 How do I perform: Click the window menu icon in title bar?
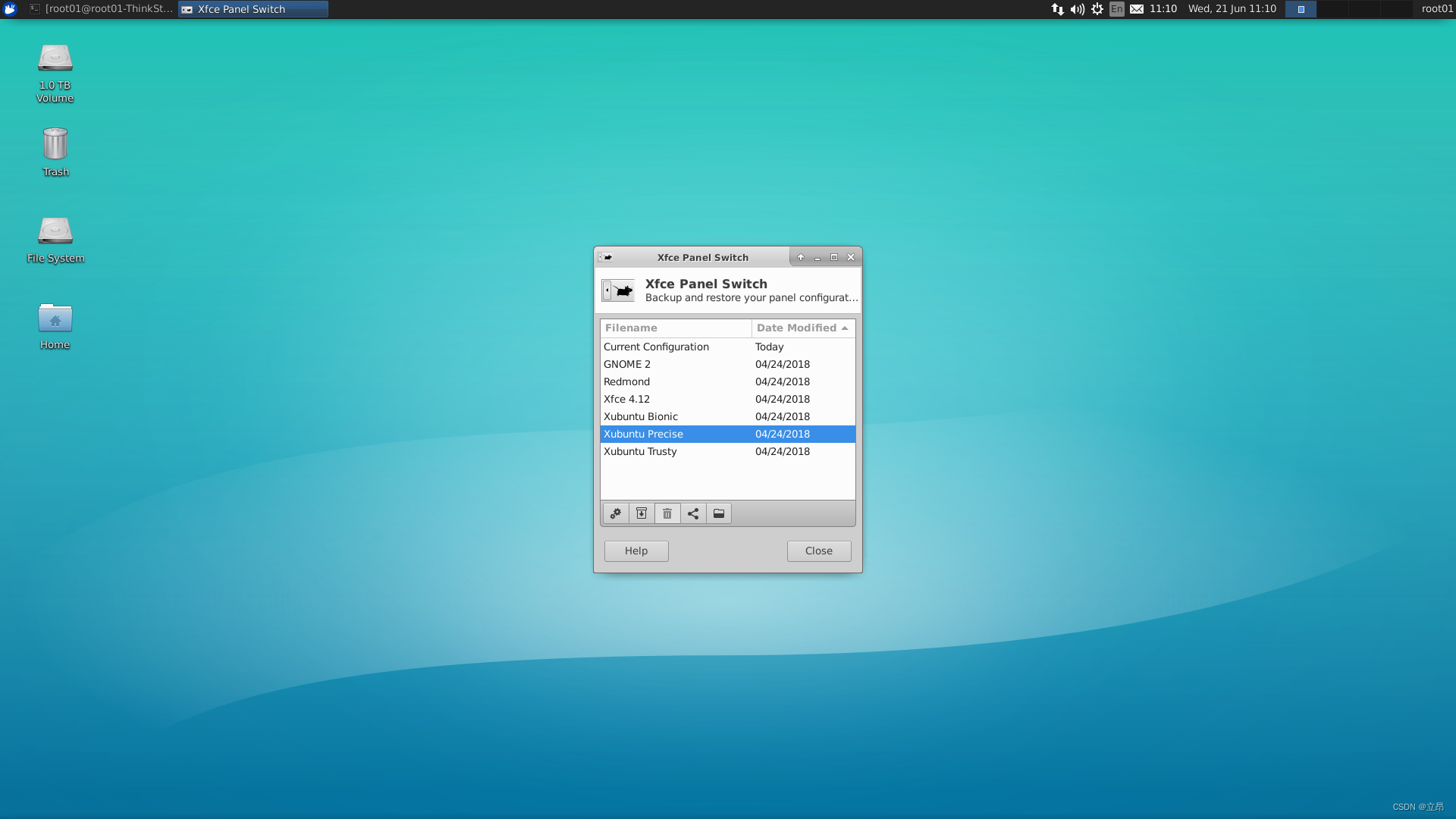pos(605,257)
